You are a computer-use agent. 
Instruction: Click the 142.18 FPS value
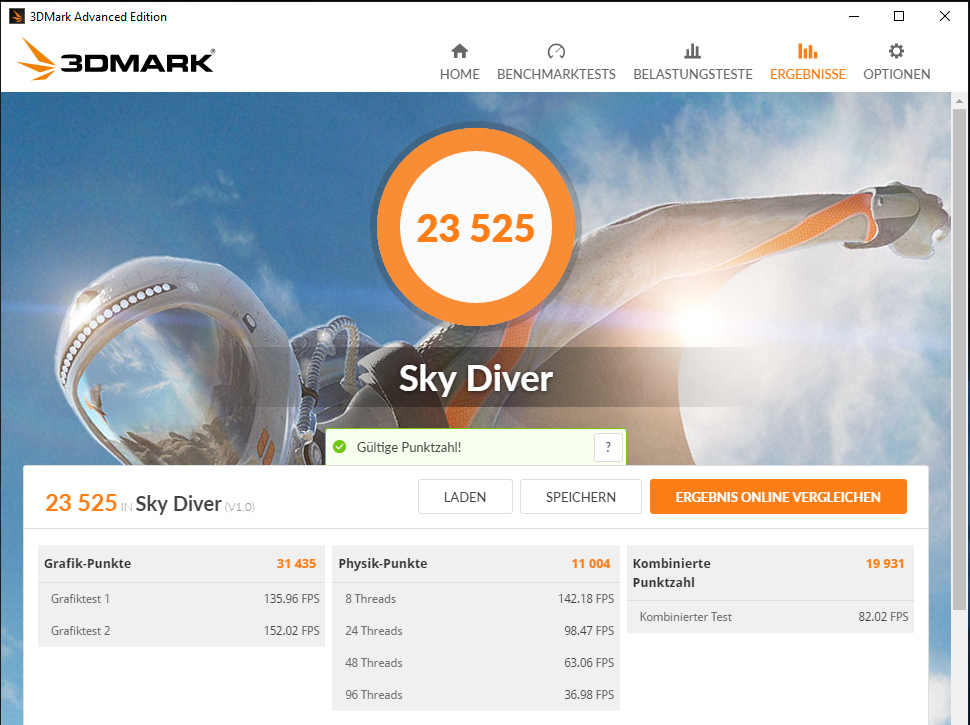tap(586, 599)
